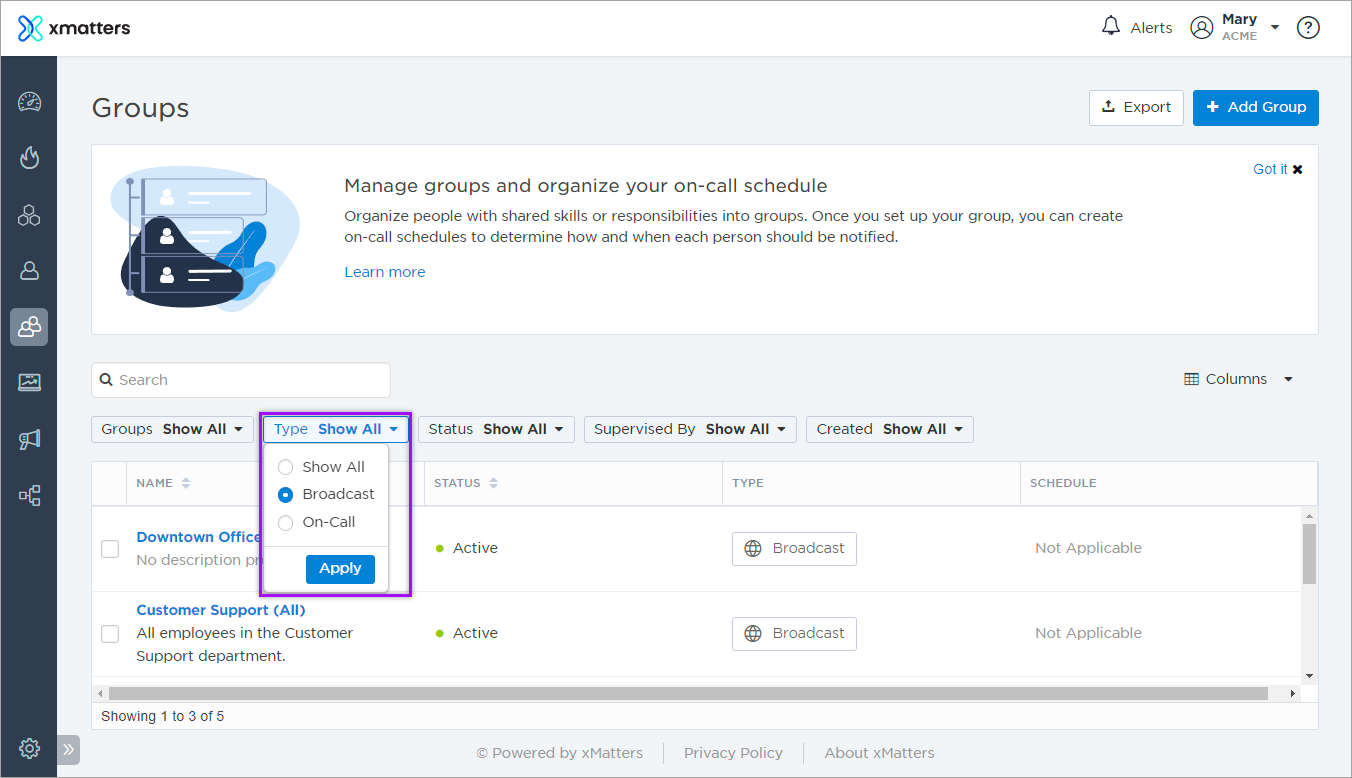Open the settings gear in sidebar

point(29,748)
